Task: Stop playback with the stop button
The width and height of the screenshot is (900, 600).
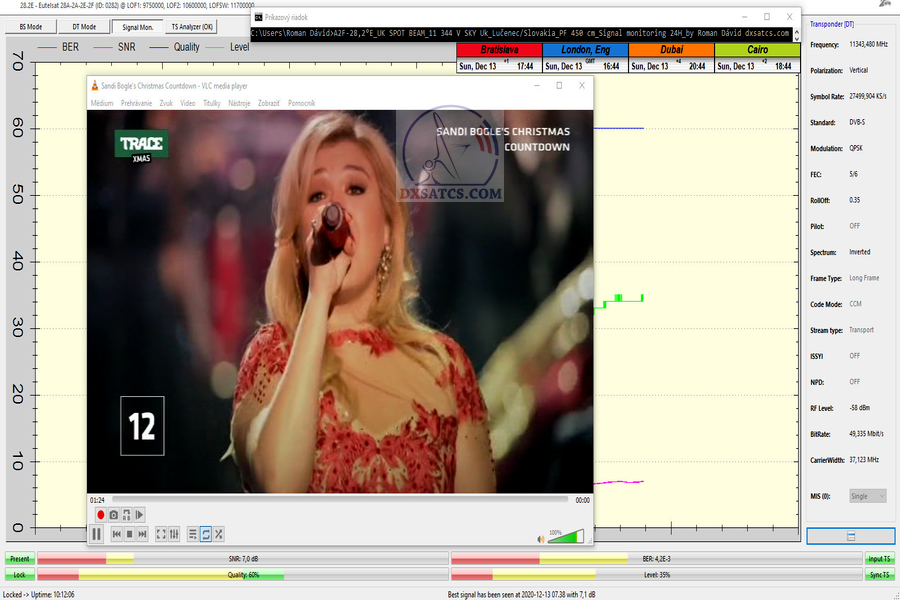Action: click(130, 534)
